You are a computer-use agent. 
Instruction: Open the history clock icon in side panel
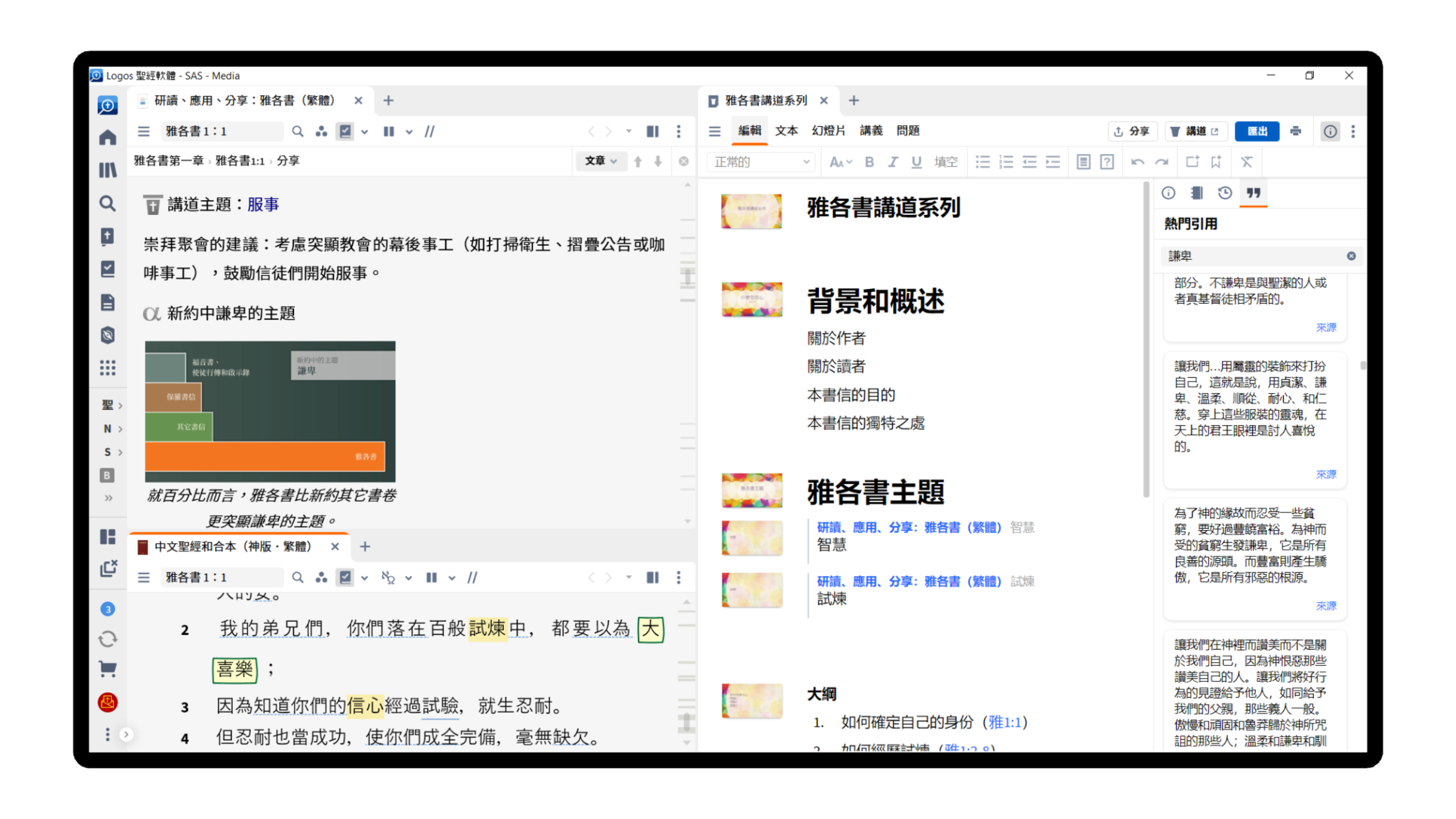tap(1225, 193)
